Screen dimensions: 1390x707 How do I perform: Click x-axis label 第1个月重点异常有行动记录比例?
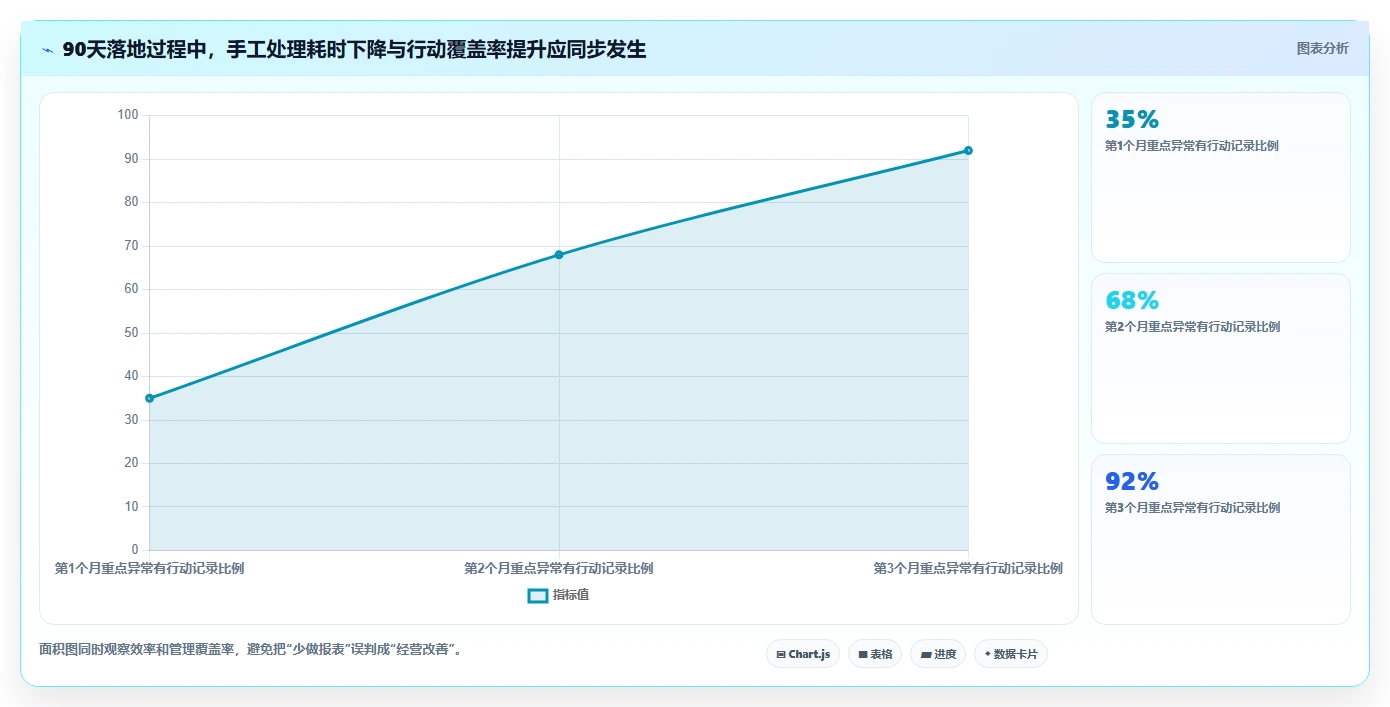[149, 569]
